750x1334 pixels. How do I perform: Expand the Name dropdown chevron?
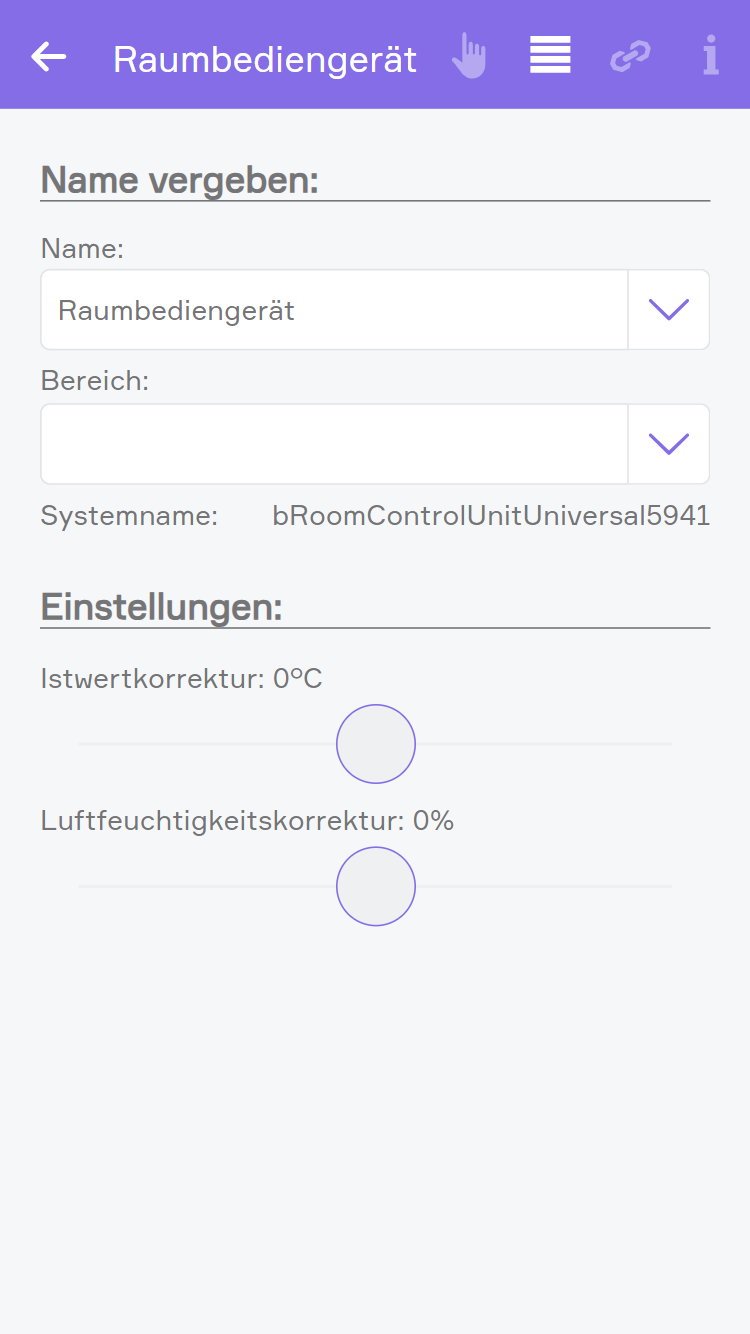pyautogui.click(x=669, y=310)
